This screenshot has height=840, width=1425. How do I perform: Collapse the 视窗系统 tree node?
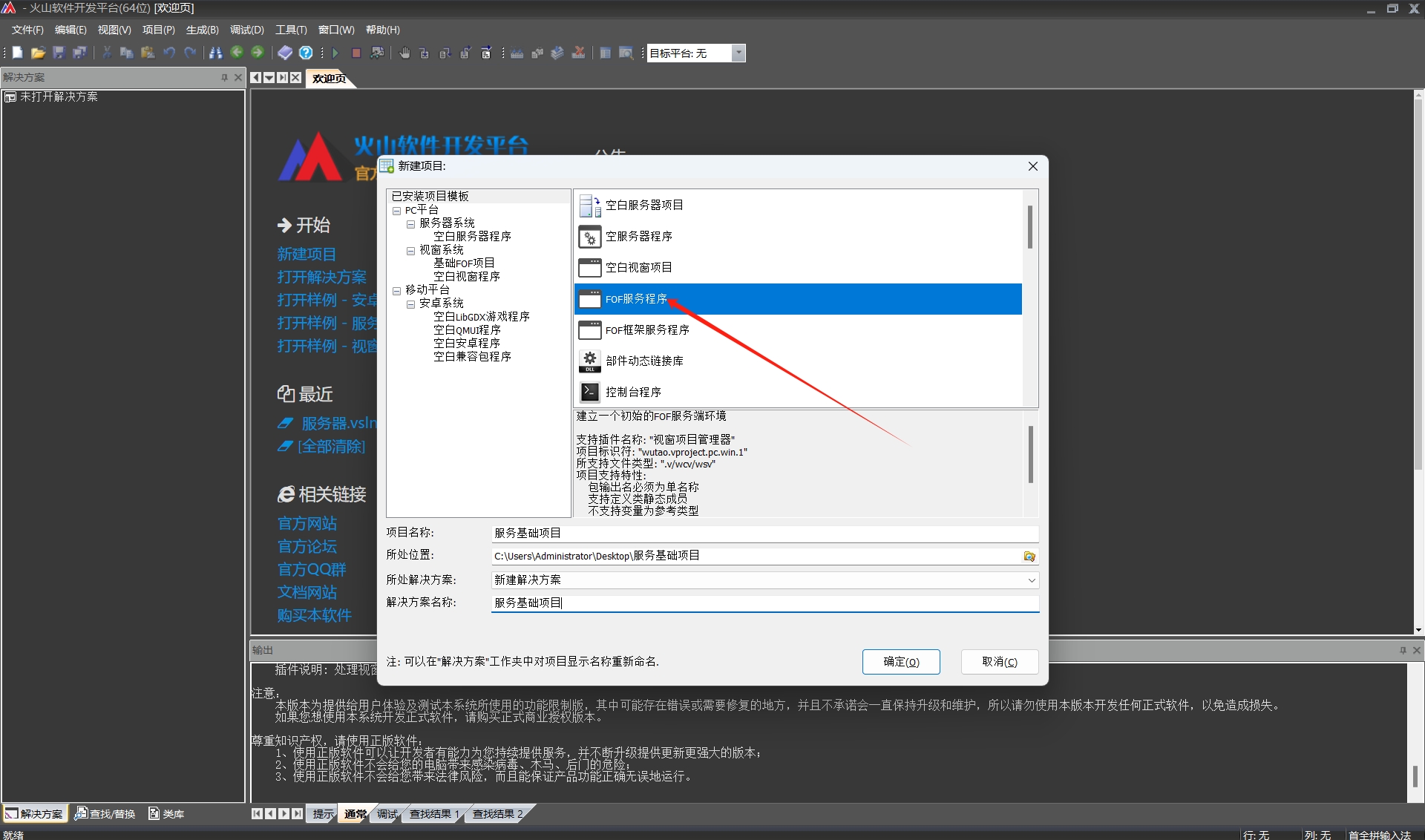(x=410, y=251)
